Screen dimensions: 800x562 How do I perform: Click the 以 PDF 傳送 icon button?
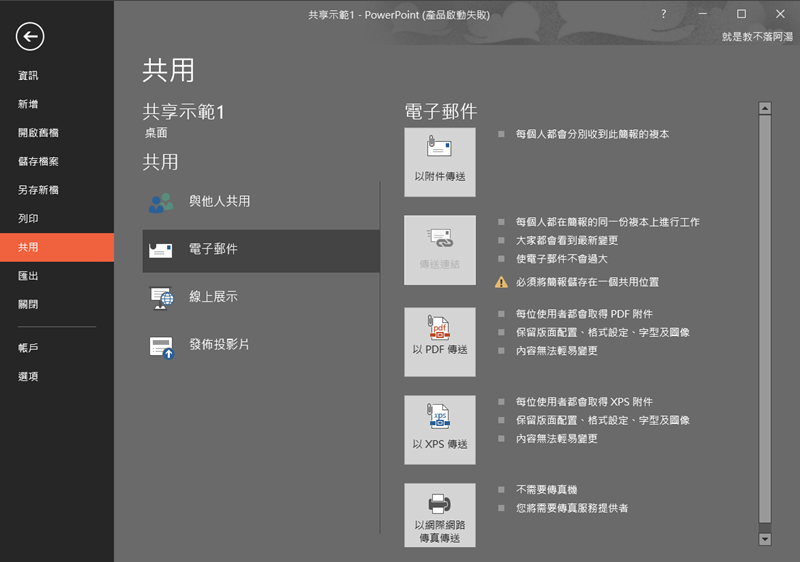tap(440, 341)
